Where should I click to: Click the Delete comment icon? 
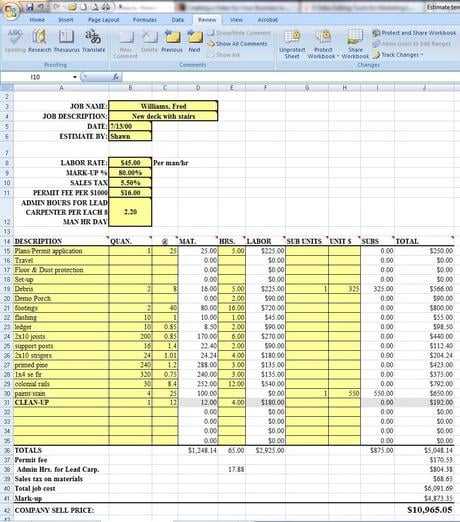149,41
